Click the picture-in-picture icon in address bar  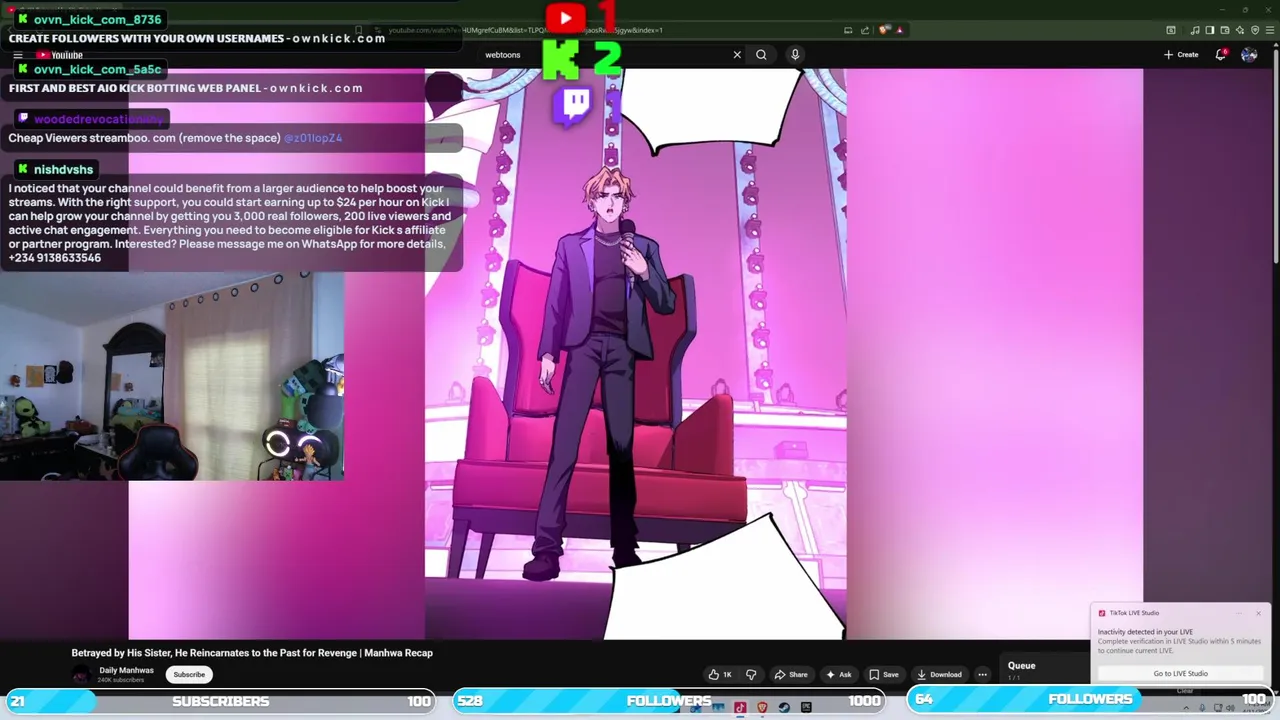(848, 30)
